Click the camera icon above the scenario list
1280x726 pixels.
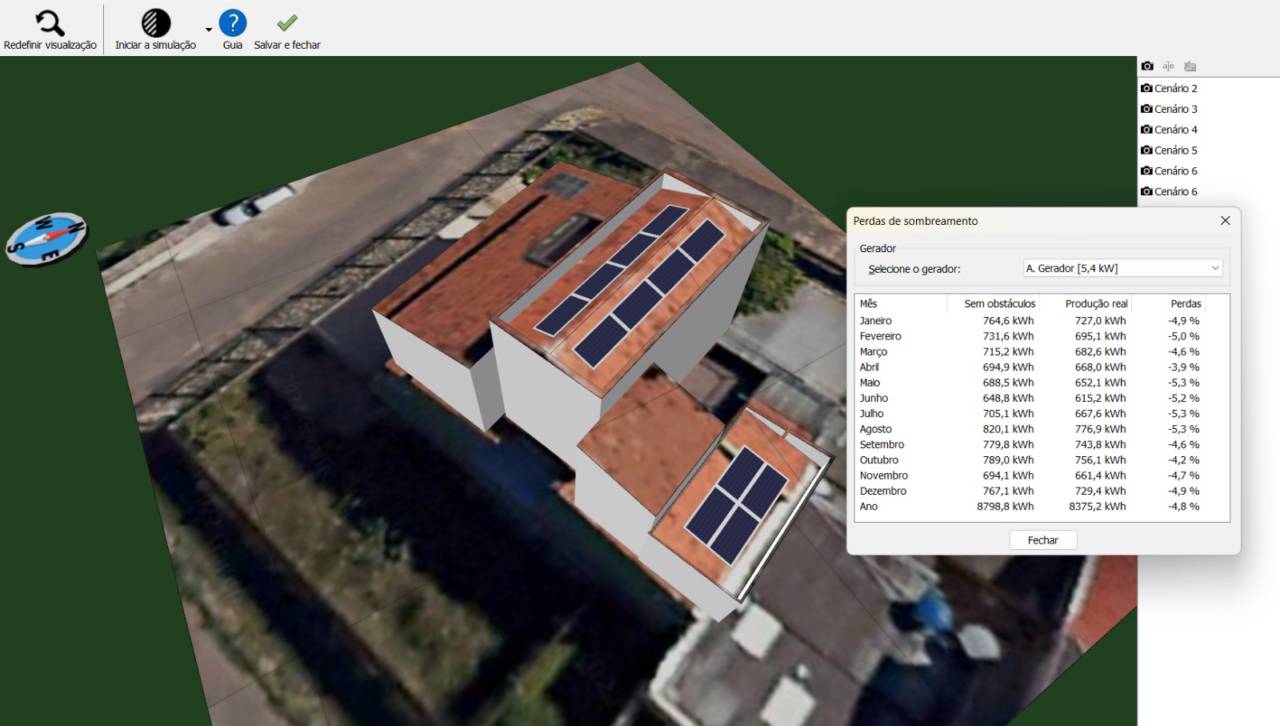pyautogui.click(x=1147, y=66)
